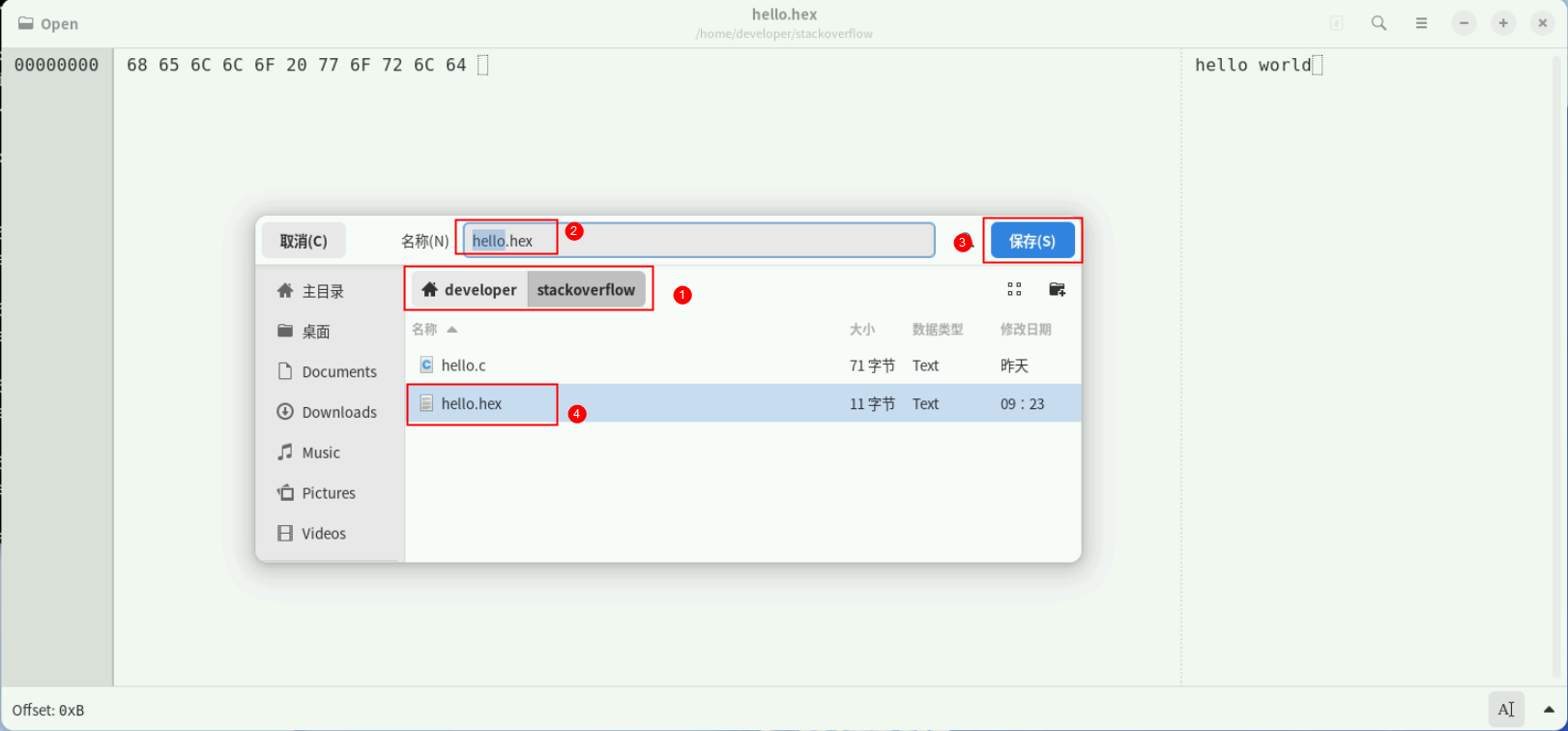Sort files by 数据类型 type column

pos(938,330)
